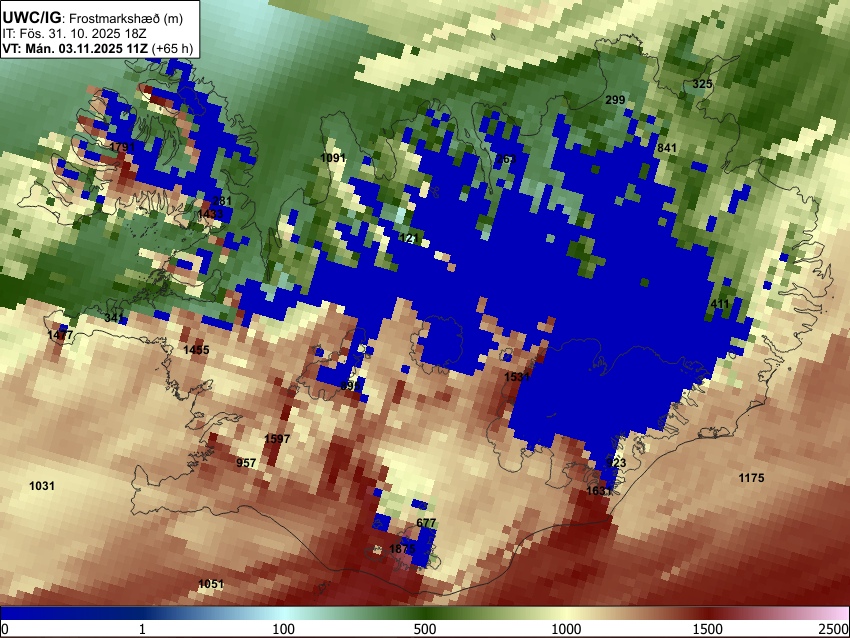Click the legend label "1500"
This screenshot has height=638, width=850.
coord(707,629)
